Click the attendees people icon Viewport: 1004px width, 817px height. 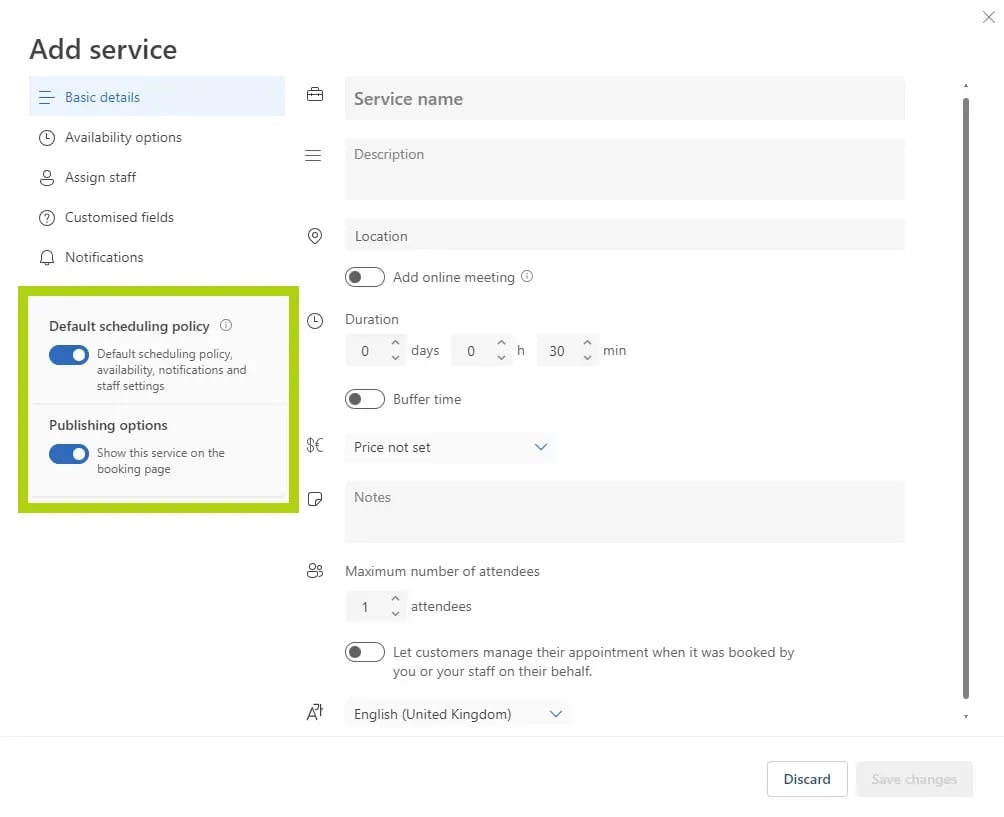315,571
